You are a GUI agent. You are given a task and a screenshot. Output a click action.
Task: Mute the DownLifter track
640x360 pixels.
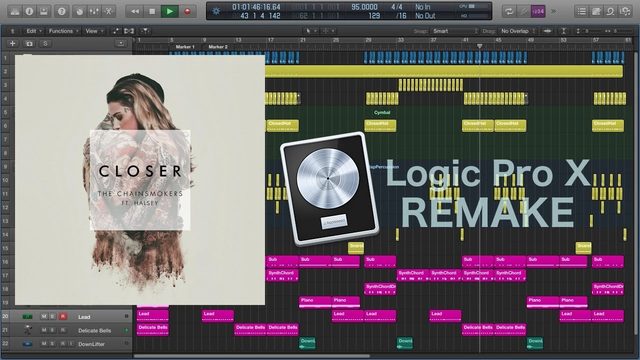(x=44, y=344)
